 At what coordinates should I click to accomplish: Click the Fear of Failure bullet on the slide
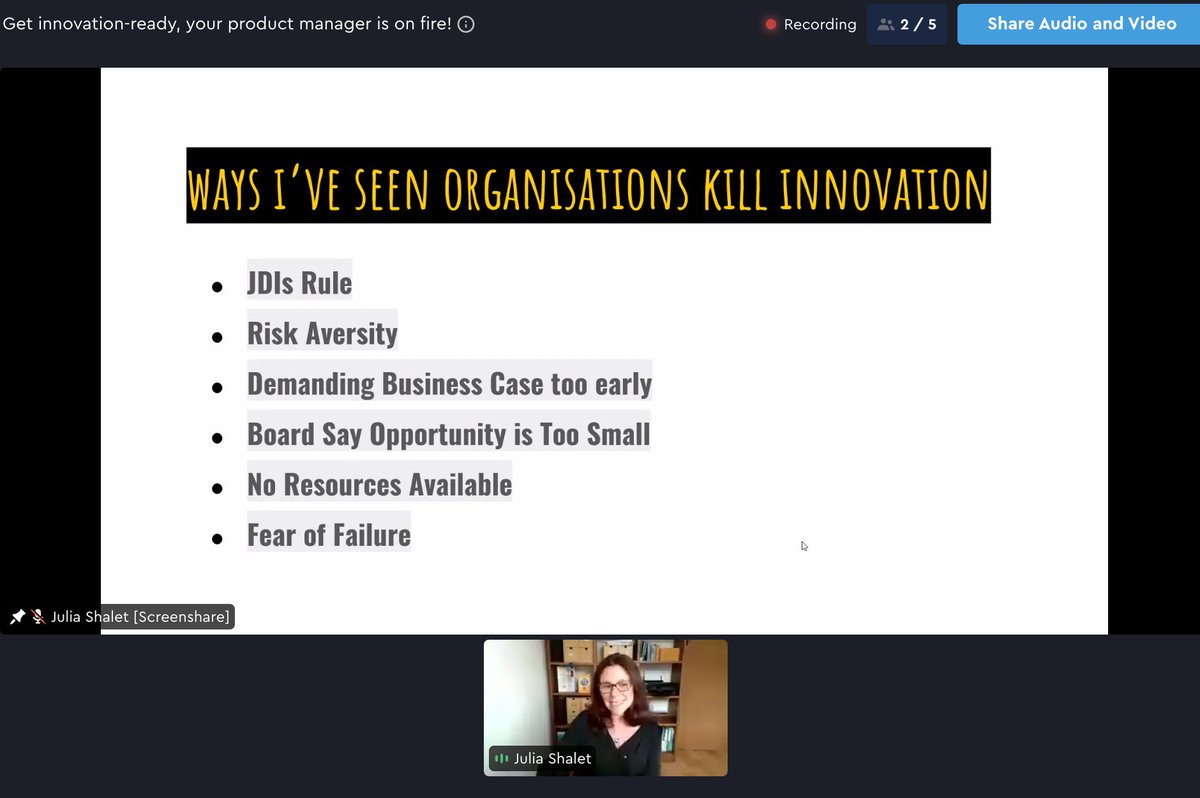(329, 534)
